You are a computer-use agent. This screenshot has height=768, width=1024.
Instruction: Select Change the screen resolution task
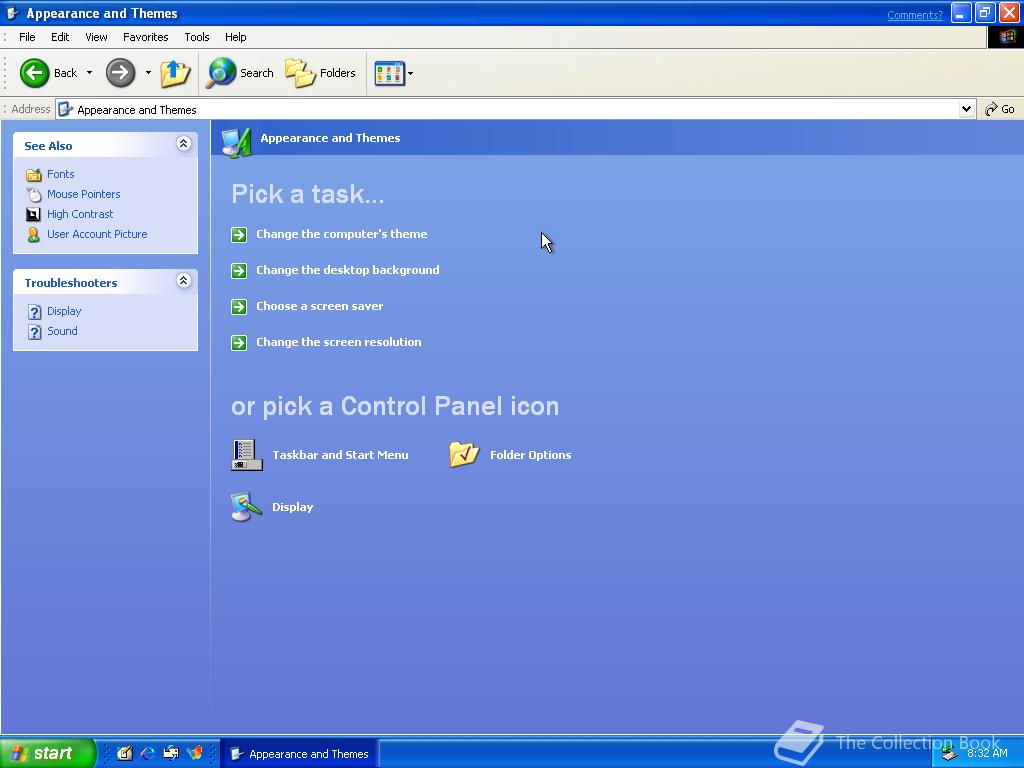[338, 342]
